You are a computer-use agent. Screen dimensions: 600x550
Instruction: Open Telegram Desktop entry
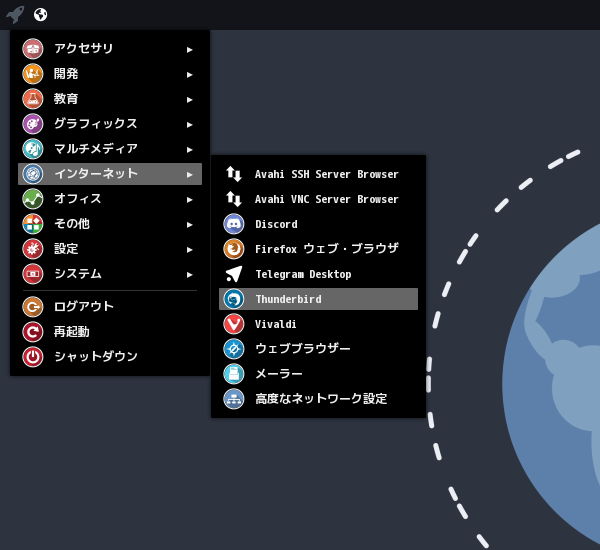(318, 274)
